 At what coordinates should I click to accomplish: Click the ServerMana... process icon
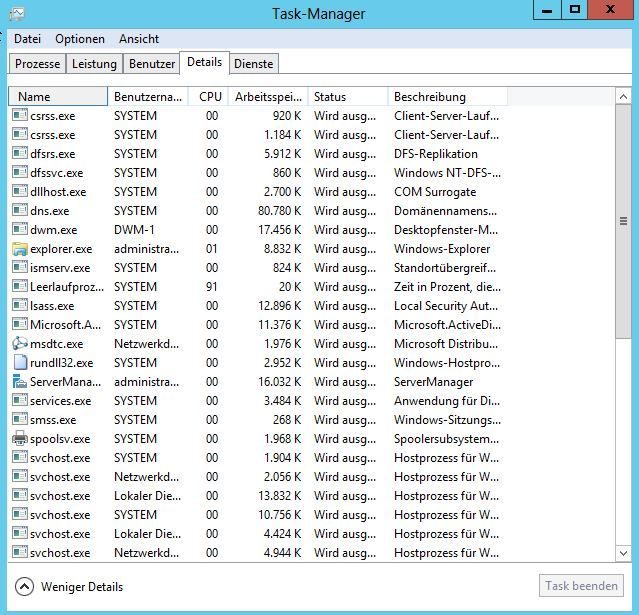tap(20, 381)
